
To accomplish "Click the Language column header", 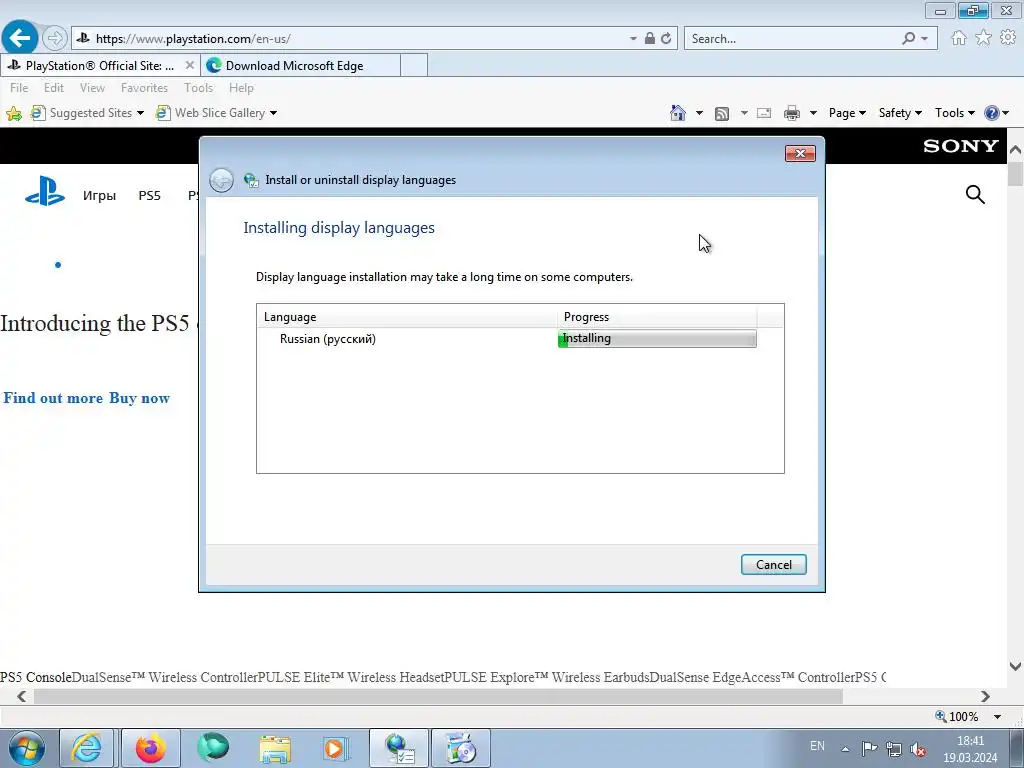I will [407, 317].
